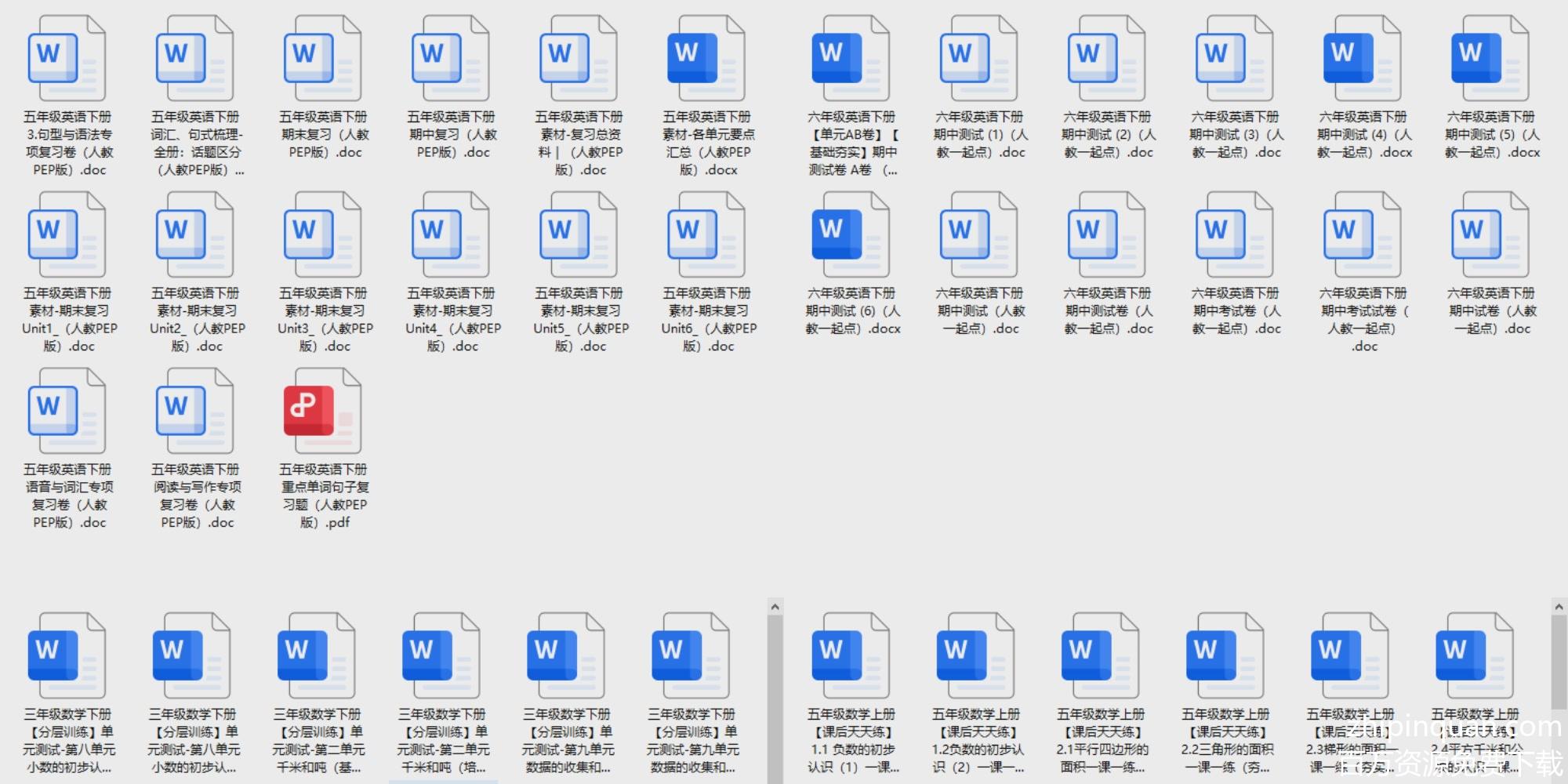
Task: Open the 阅读与写作专项复习卷 doc file
Action: click(x=195, y=449)
